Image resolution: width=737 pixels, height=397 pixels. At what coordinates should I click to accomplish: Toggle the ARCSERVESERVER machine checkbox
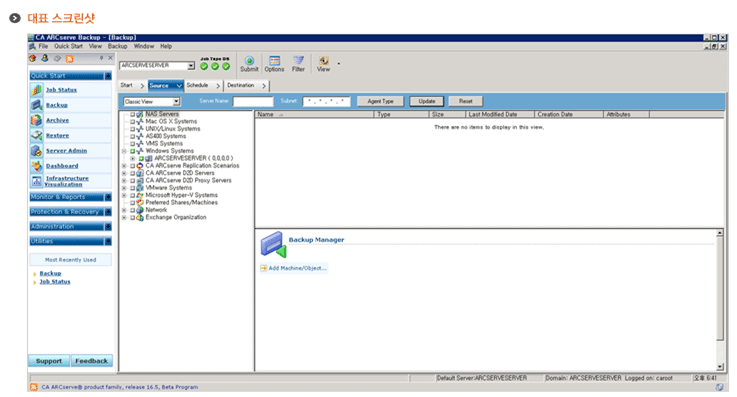(x=141, y=158)
